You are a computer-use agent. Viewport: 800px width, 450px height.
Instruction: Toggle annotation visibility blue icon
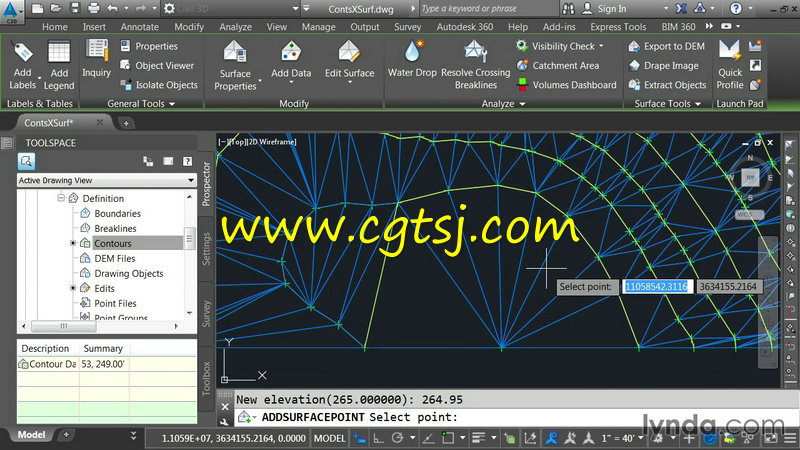[551, 438]
